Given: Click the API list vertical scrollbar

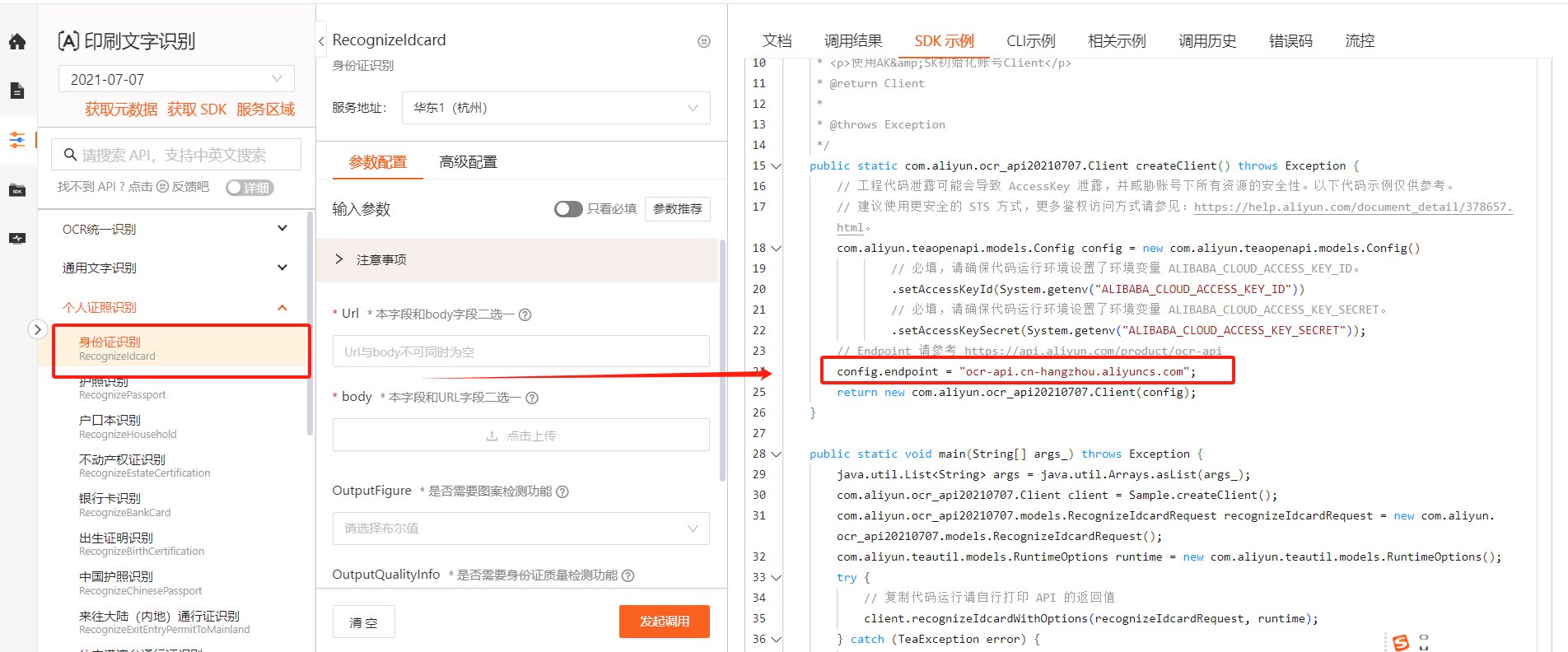Looking at the screenshot, I should [310, 323].
